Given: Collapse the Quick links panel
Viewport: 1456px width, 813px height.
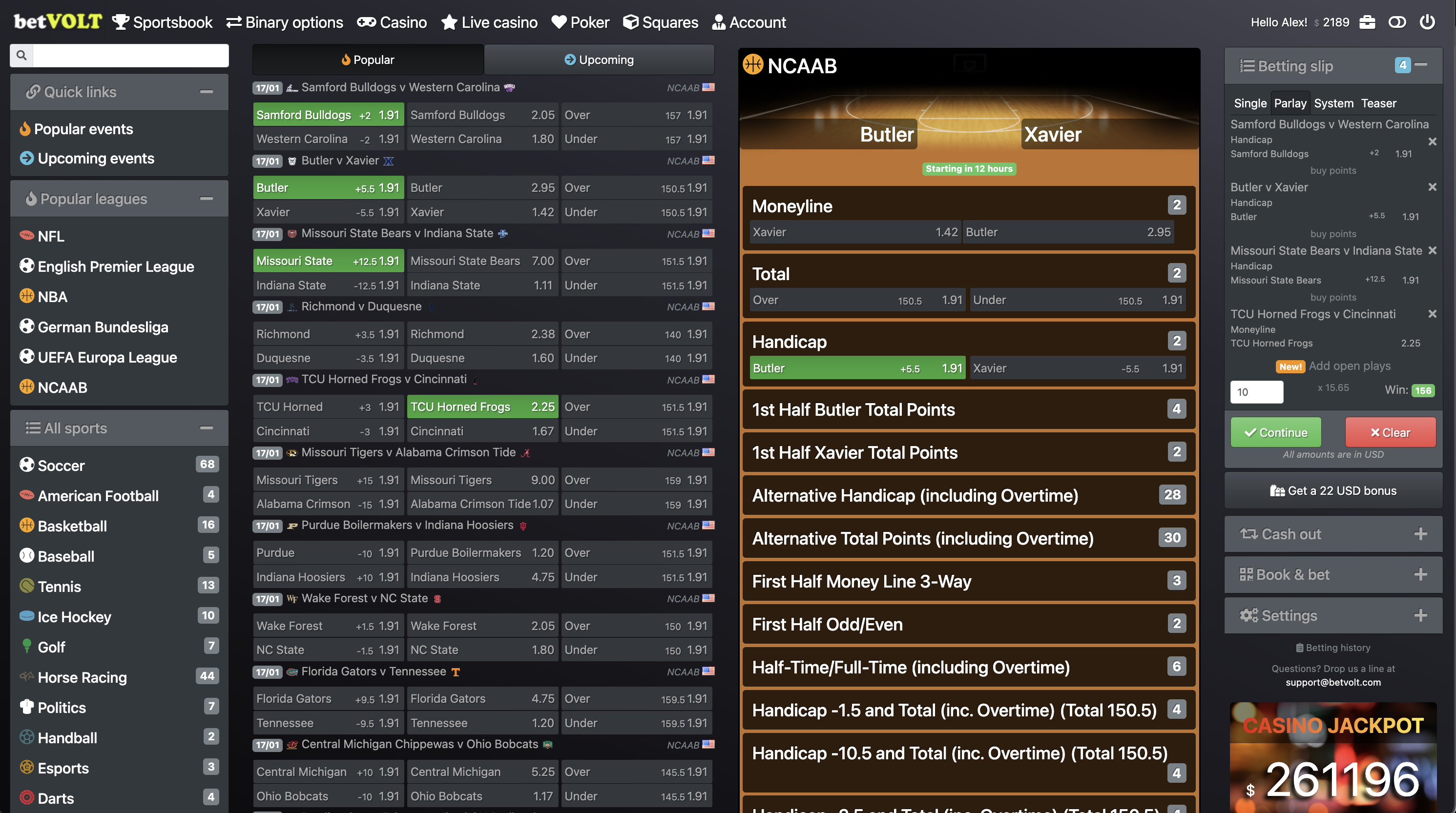Looking at the screenshot, I should tap(207, 92).
